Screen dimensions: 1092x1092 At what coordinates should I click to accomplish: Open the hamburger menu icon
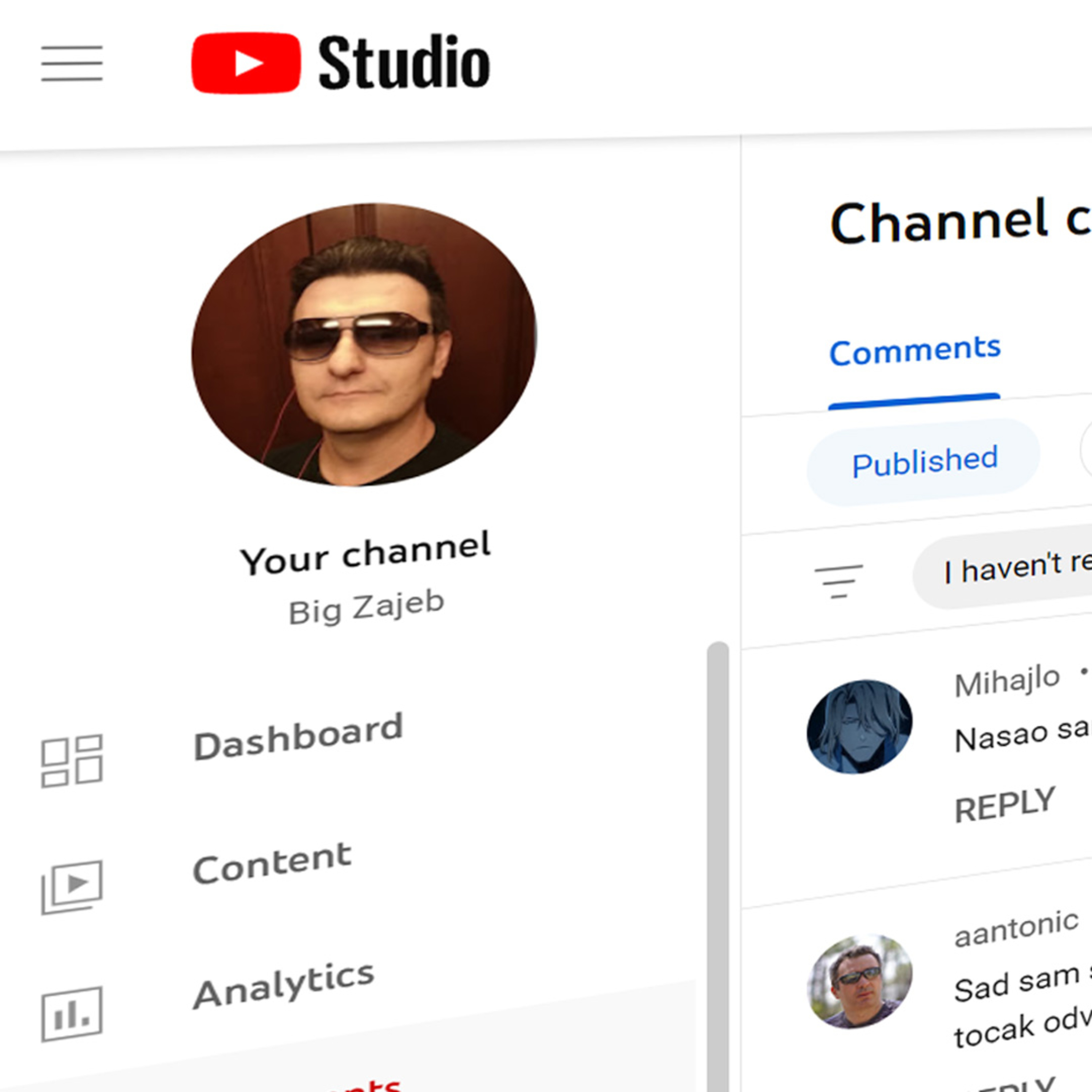72,63
